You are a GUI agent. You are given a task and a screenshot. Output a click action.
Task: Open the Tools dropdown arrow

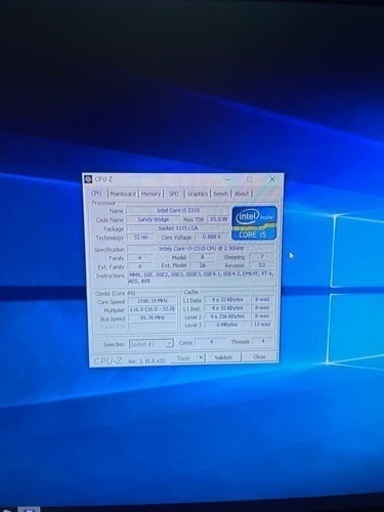[x=200, y=358]
